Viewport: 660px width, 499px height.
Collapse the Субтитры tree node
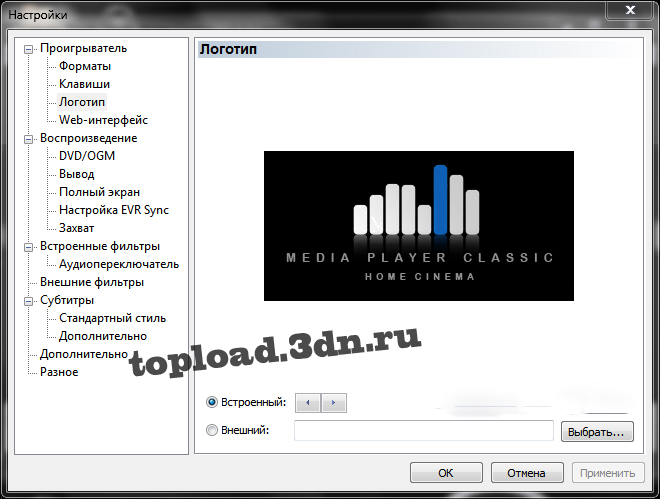pos(29,300)
